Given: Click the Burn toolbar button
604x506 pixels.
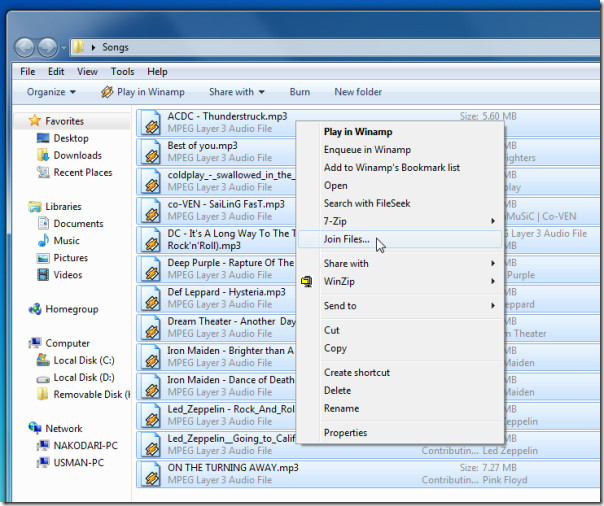Looking at the screenshot, I should [x=300, y=92].
